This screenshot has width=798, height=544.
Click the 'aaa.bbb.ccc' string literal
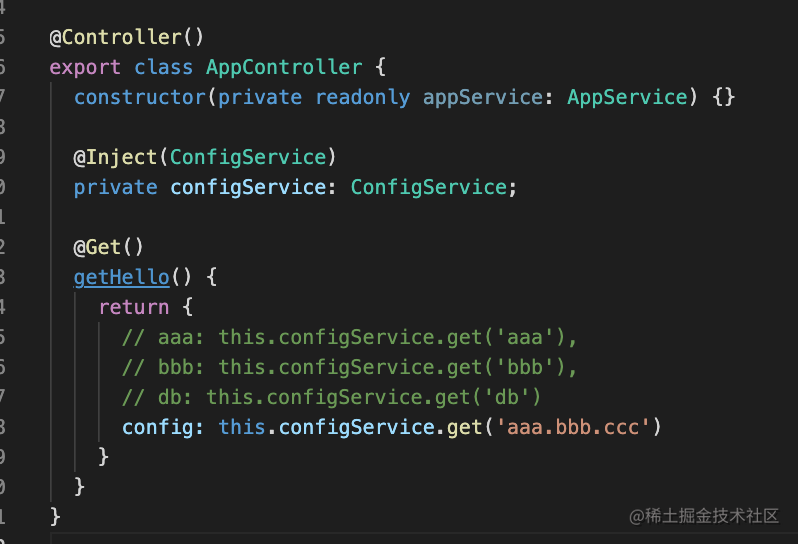[580, 427]
